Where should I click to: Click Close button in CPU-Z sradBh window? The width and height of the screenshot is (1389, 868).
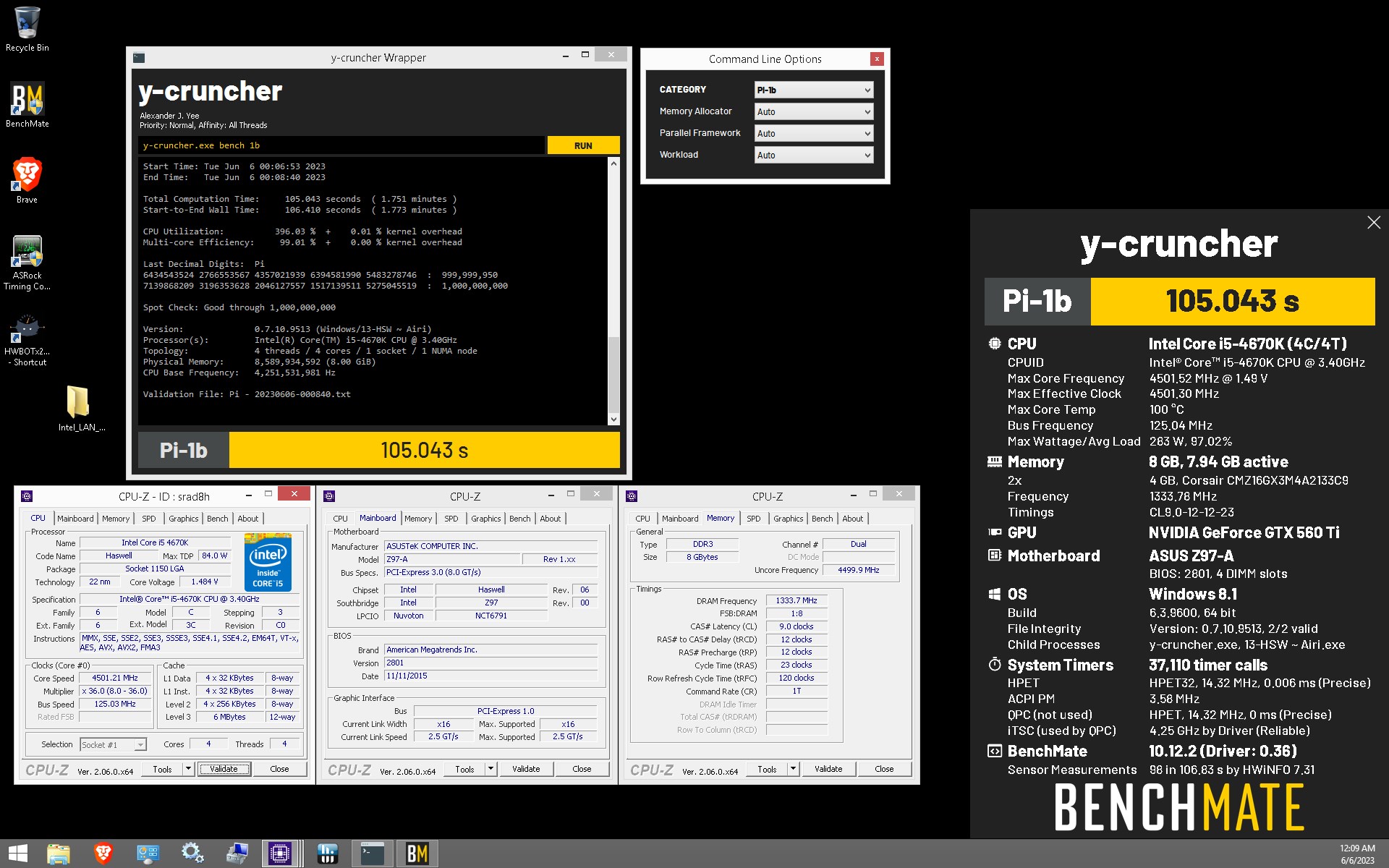click(x=279, y=769)
